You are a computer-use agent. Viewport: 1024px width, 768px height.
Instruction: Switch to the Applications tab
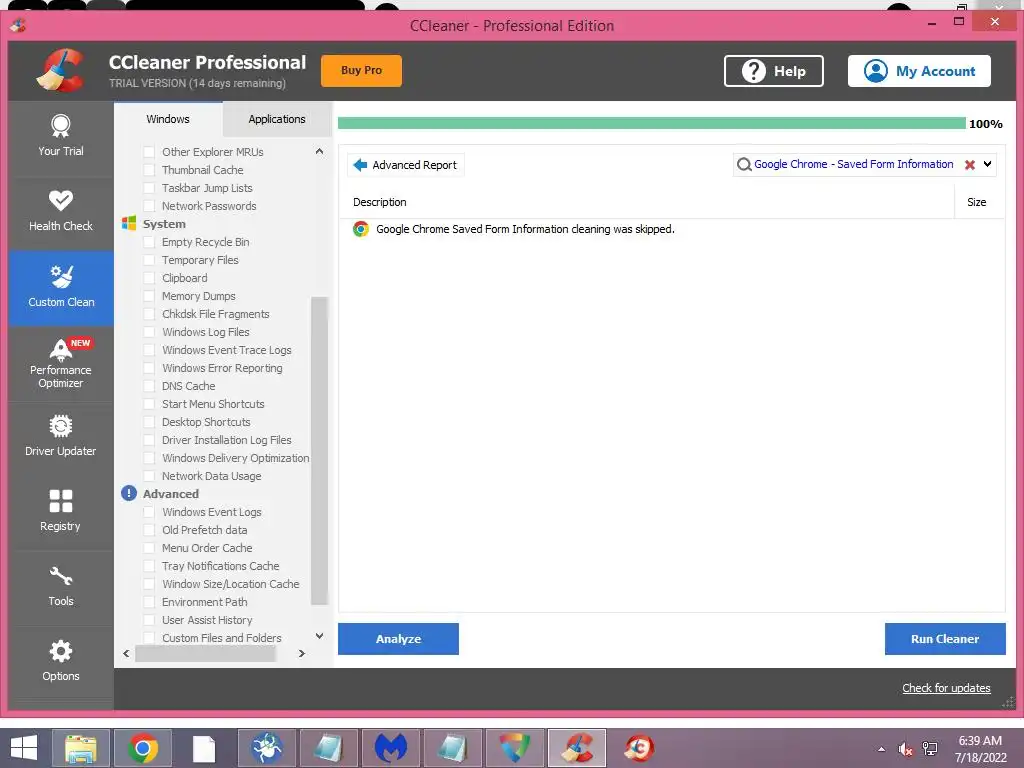277,119
